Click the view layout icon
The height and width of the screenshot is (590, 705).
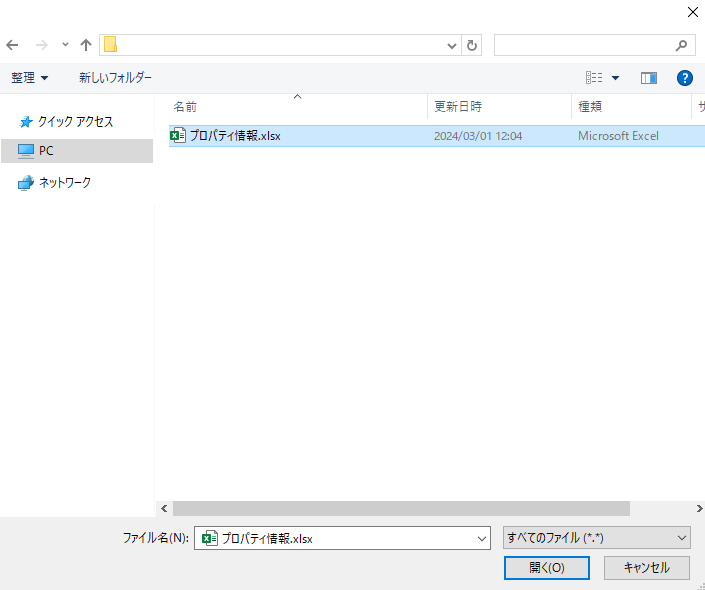(594, 78)
